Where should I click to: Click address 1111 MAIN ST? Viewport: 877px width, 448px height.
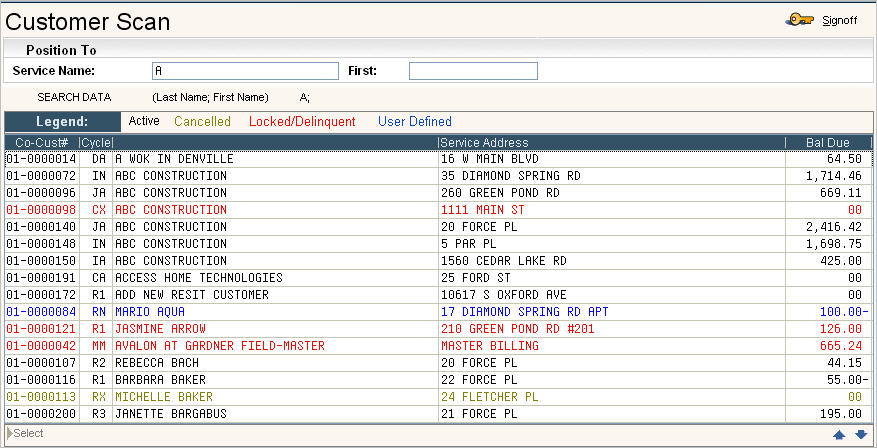[x=483, y=210]
